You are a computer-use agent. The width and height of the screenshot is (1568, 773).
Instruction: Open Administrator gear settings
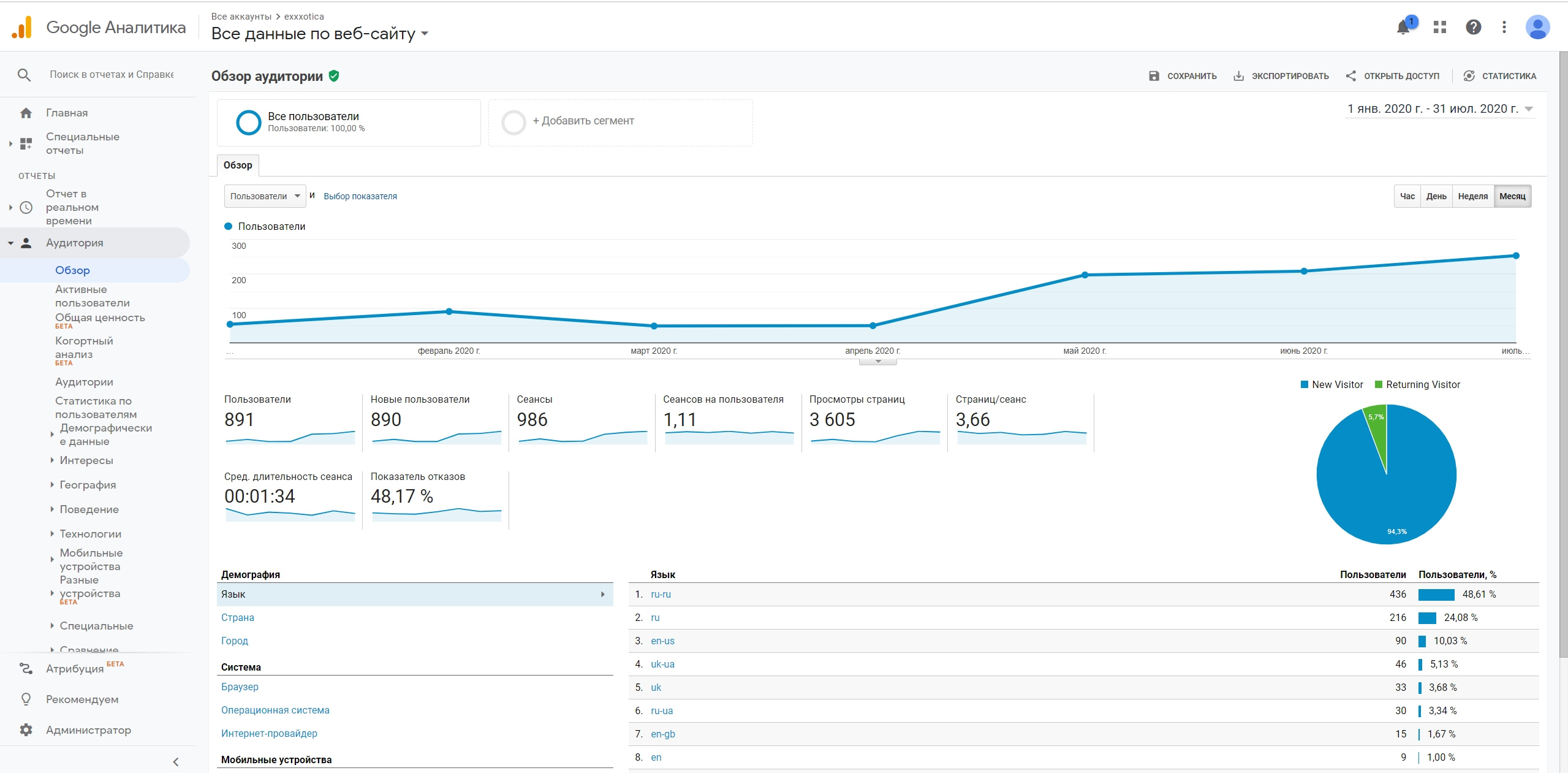click(x=26, y=729)
